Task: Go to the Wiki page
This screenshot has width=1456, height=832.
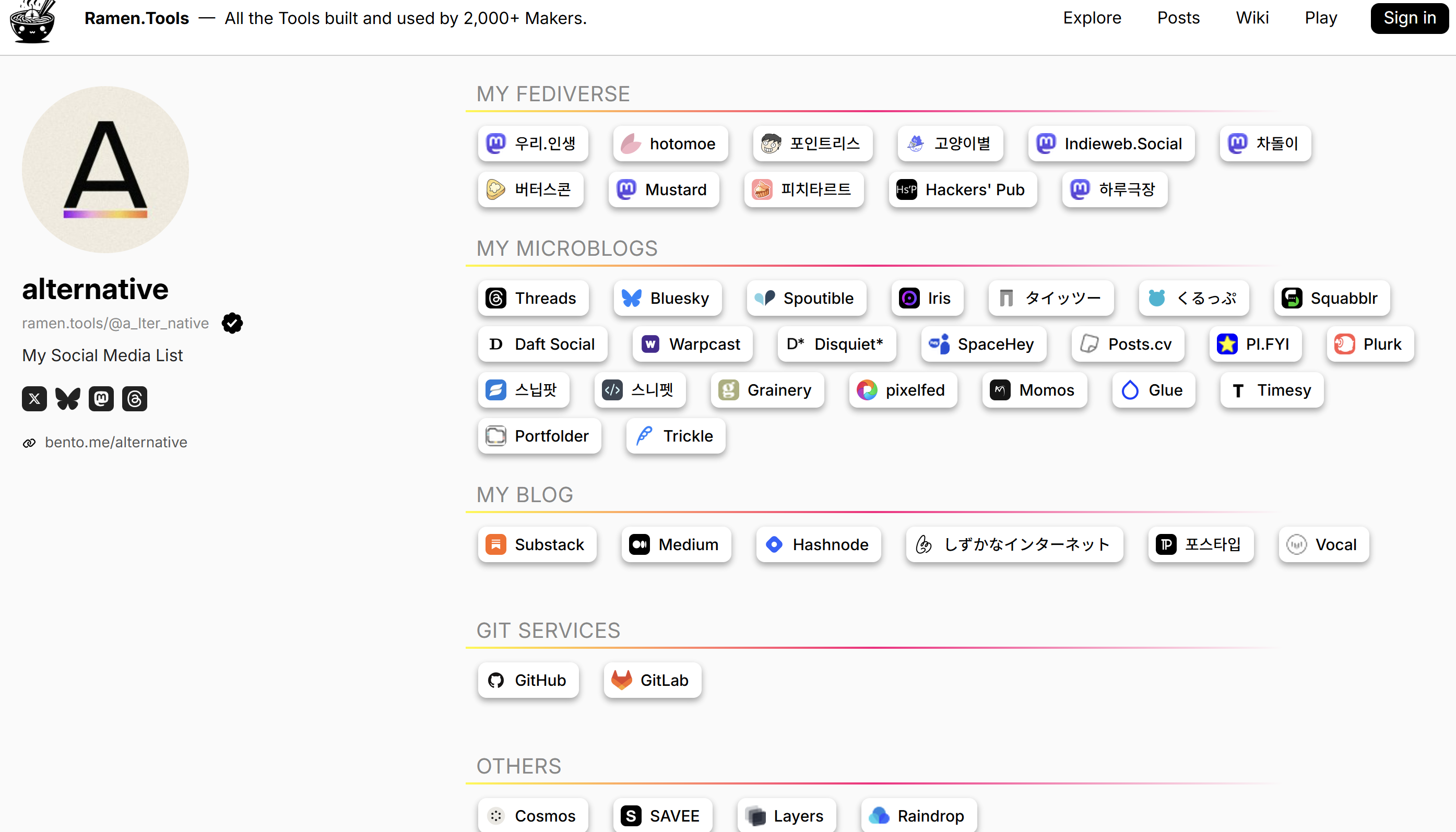Action: (1251, 18)
